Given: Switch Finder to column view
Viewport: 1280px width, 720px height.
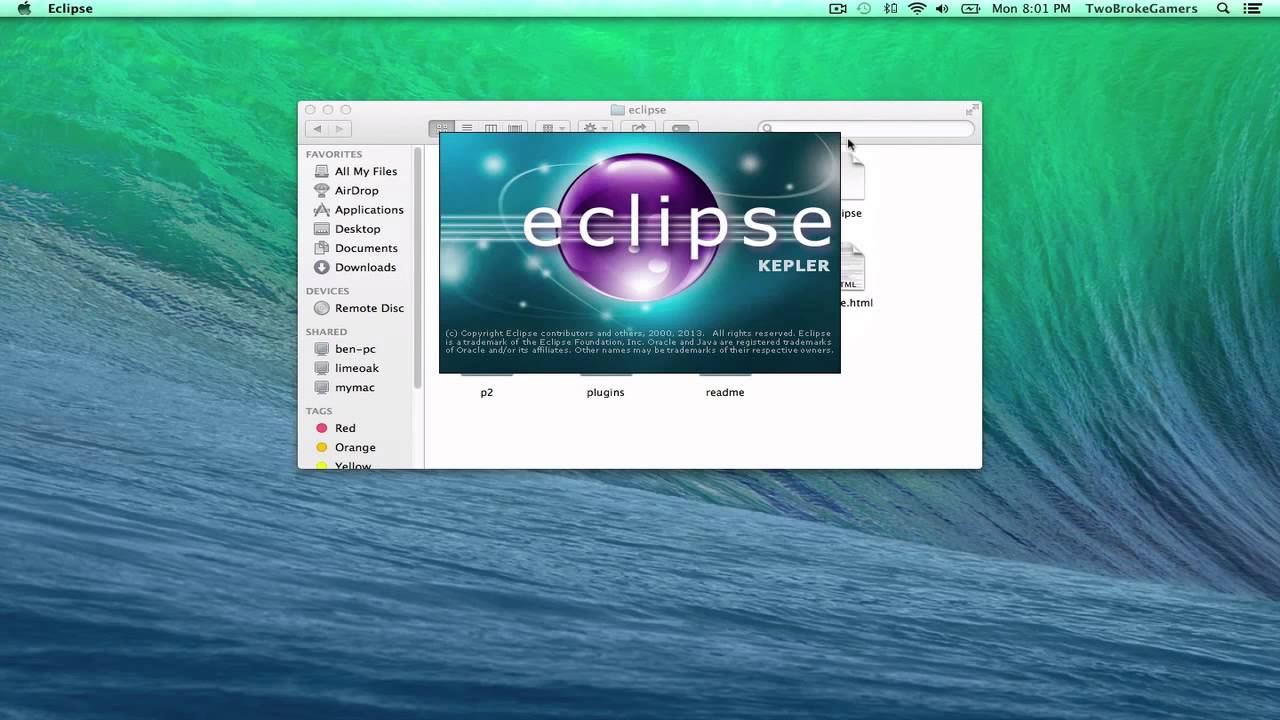Looking at the screenshot, I should 491,128.
